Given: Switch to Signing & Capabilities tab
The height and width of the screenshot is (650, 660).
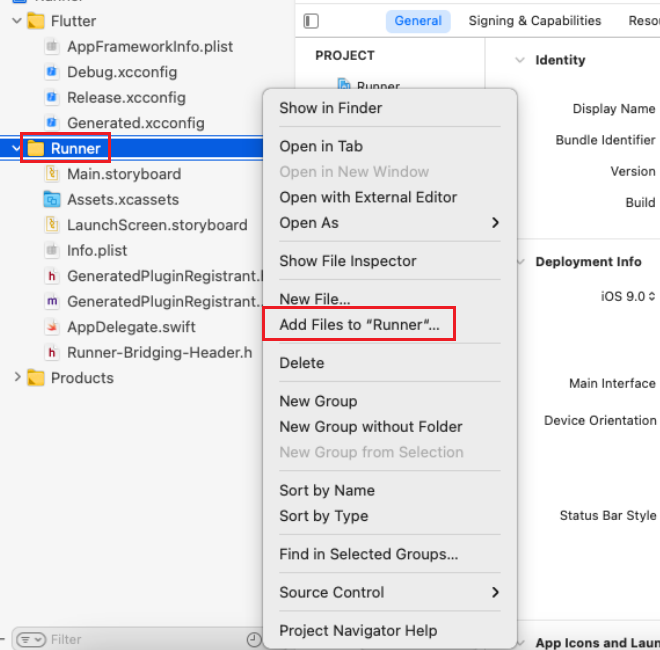Looking at the screenshot, I should point(535,21).
